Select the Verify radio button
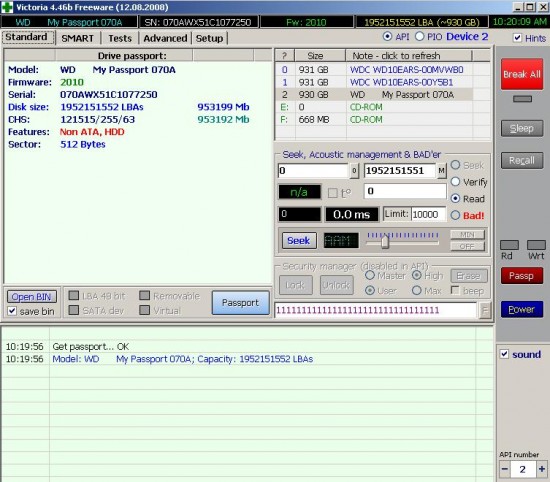 point(455,182)
